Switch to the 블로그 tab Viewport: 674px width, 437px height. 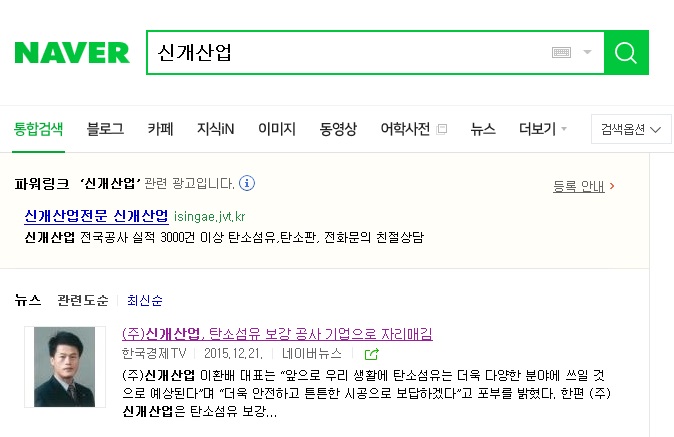point(105,129)
